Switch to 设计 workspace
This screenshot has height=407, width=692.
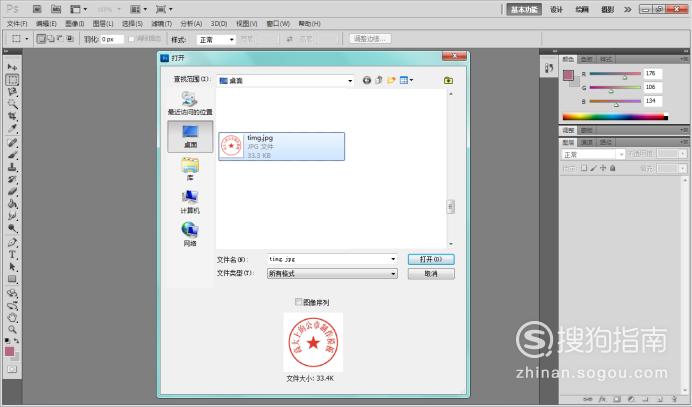(x=557, y=9)
